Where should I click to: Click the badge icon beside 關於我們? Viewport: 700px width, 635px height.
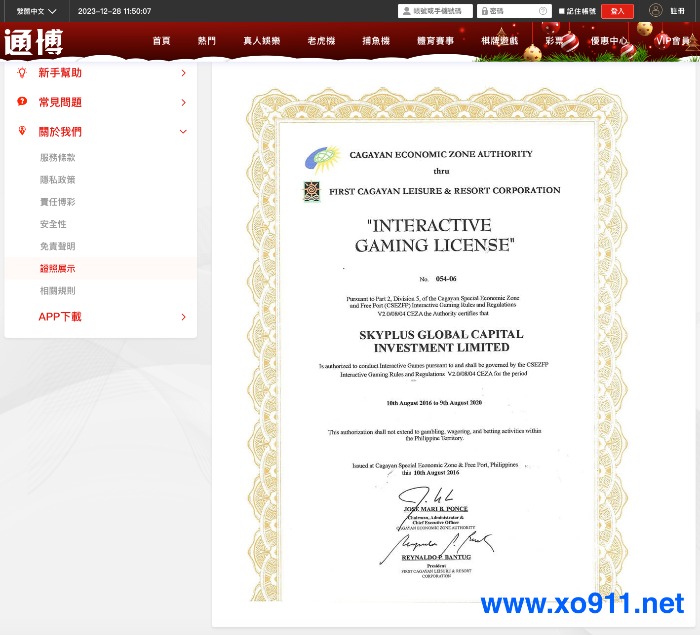click(x=22, y=131)
